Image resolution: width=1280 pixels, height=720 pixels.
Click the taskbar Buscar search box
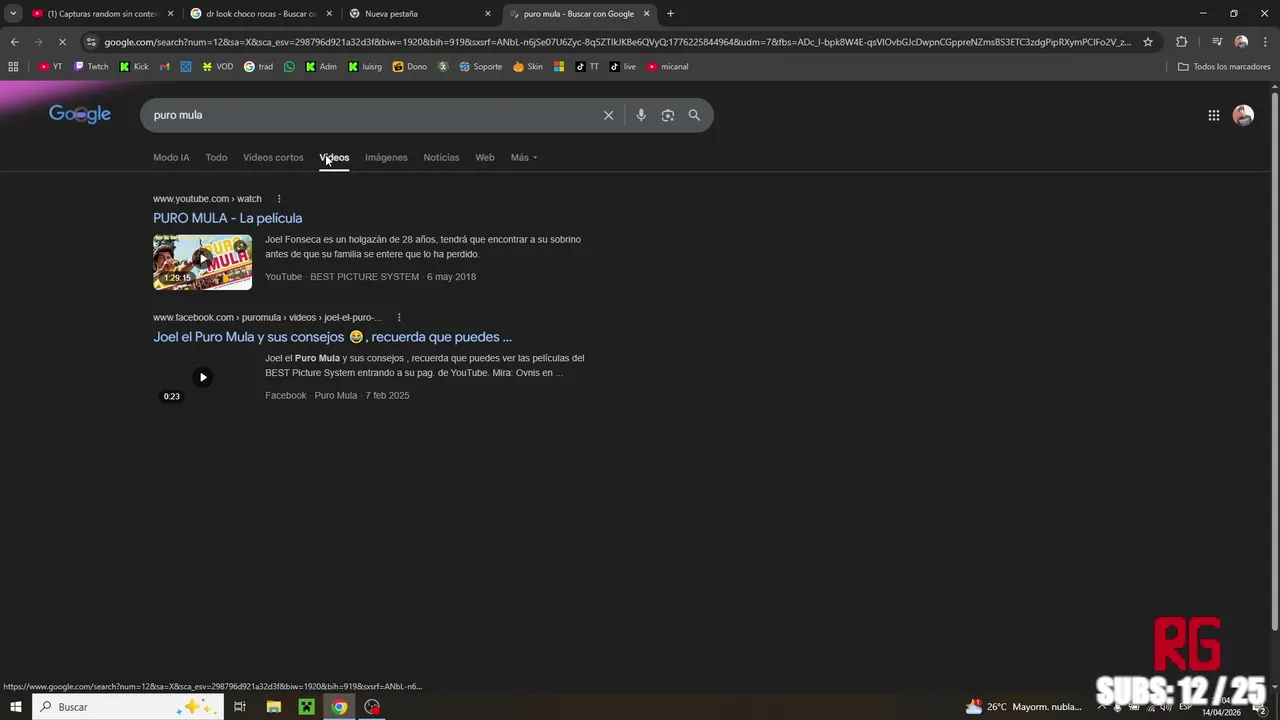point(127,707)
